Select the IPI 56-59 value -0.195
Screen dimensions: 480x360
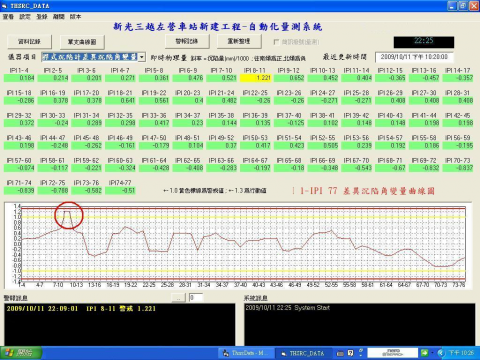coord(458,146)
